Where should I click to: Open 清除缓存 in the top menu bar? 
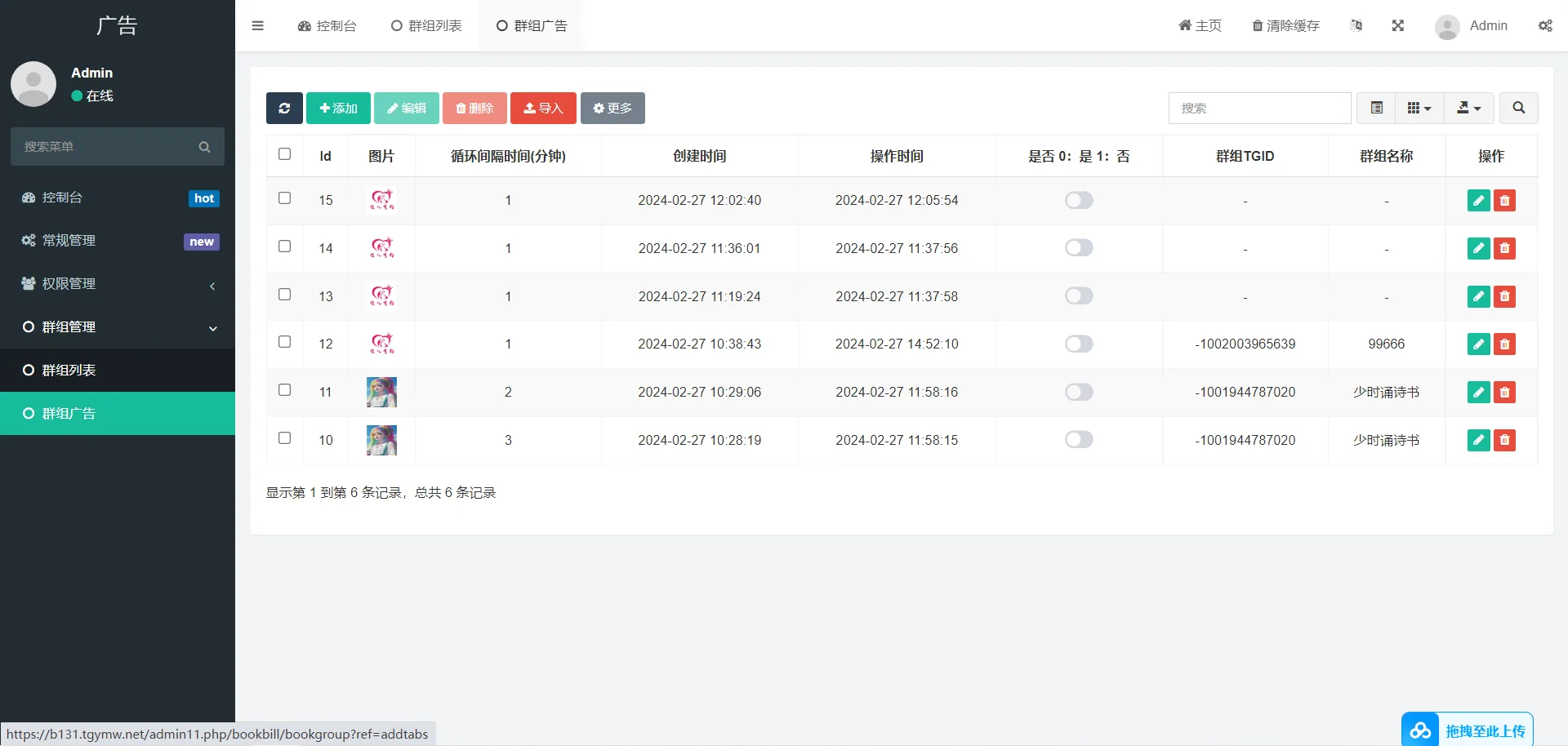(1285, 25)
